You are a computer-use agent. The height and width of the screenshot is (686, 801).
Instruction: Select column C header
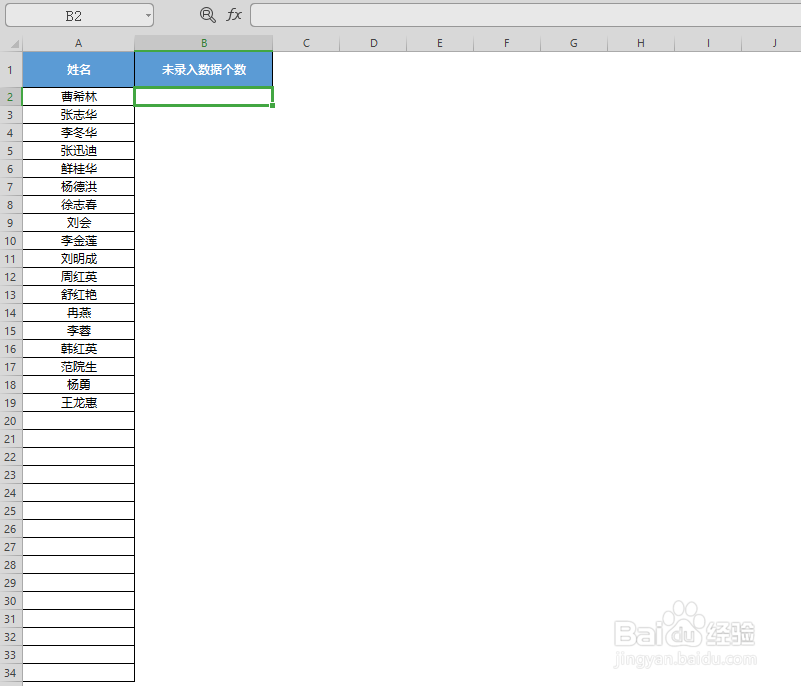coord(307,43)
